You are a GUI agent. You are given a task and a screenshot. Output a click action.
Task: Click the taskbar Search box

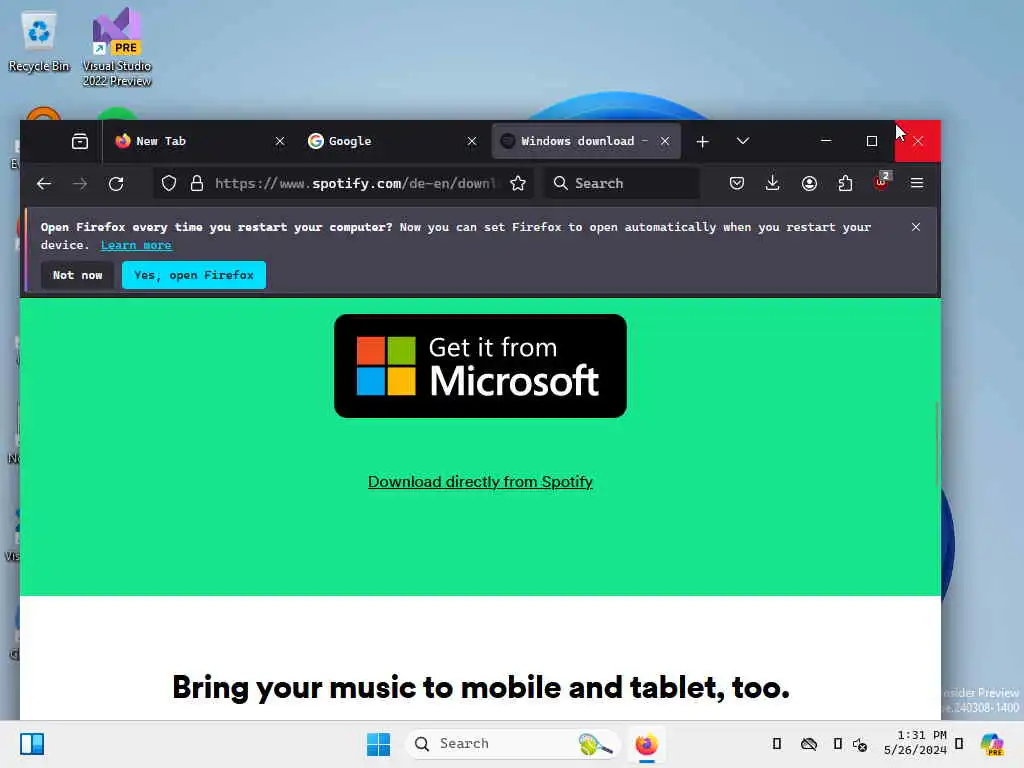[x=513, y=744]
